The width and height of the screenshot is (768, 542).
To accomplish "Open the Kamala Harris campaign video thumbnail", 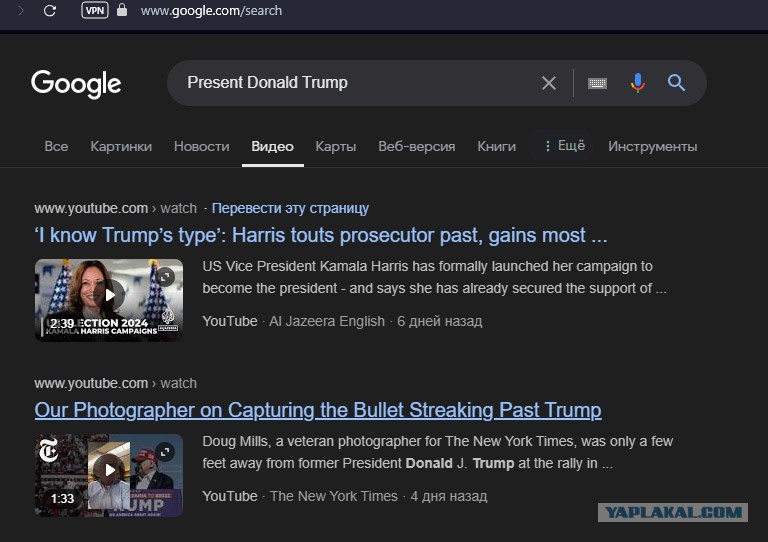I will (109, 300).
